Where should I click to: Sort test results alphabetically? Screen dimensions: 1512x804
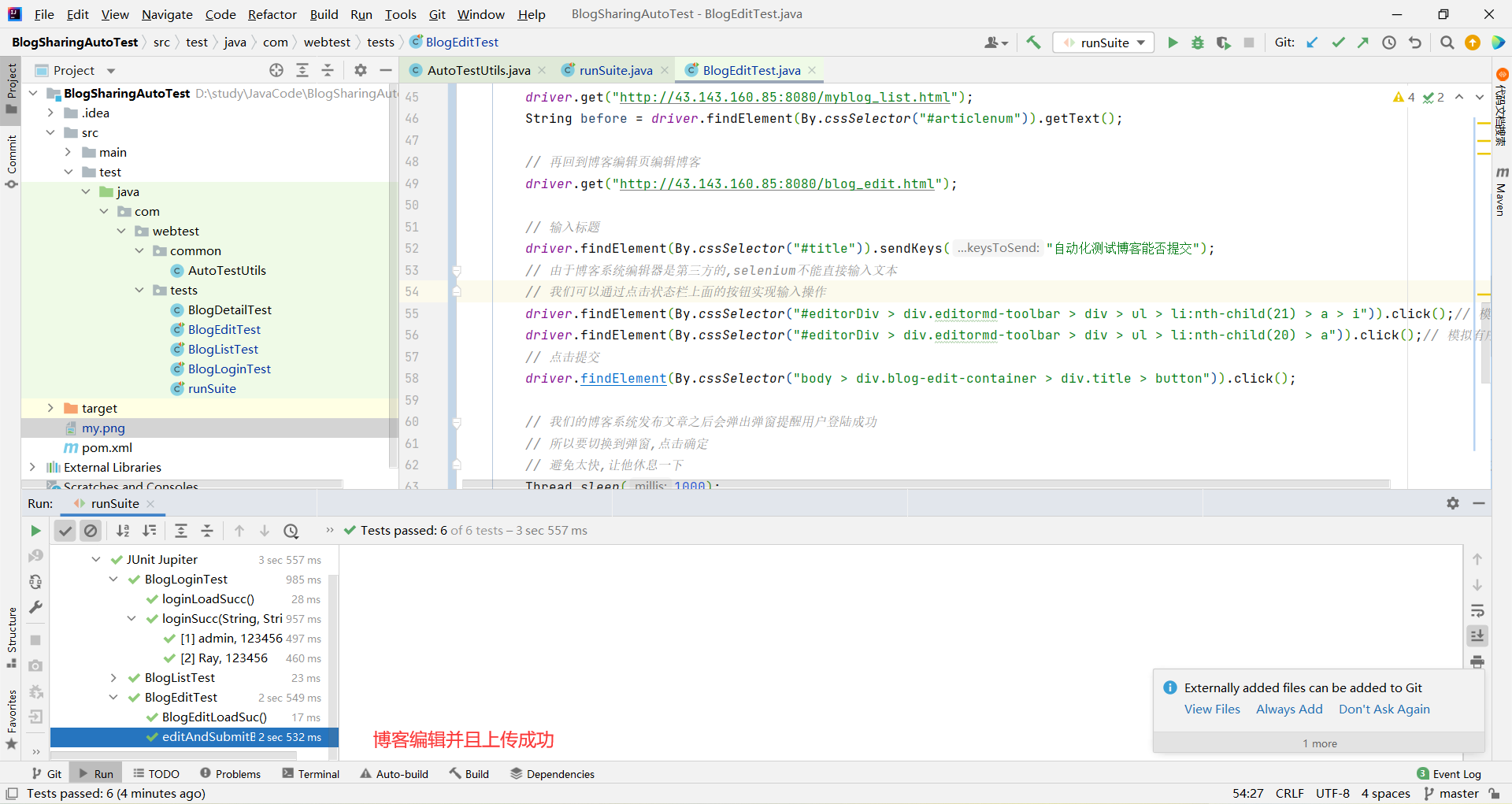pos(123,531)
